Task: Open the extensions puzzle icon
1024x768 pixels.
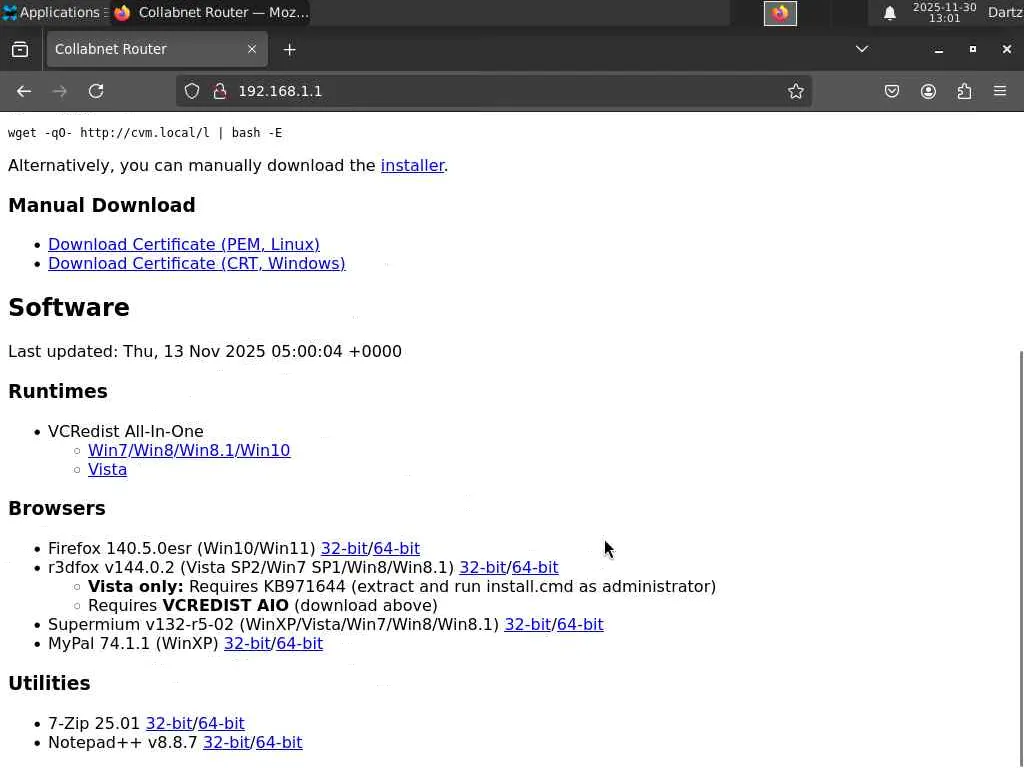Action: (x=964, y=91)
